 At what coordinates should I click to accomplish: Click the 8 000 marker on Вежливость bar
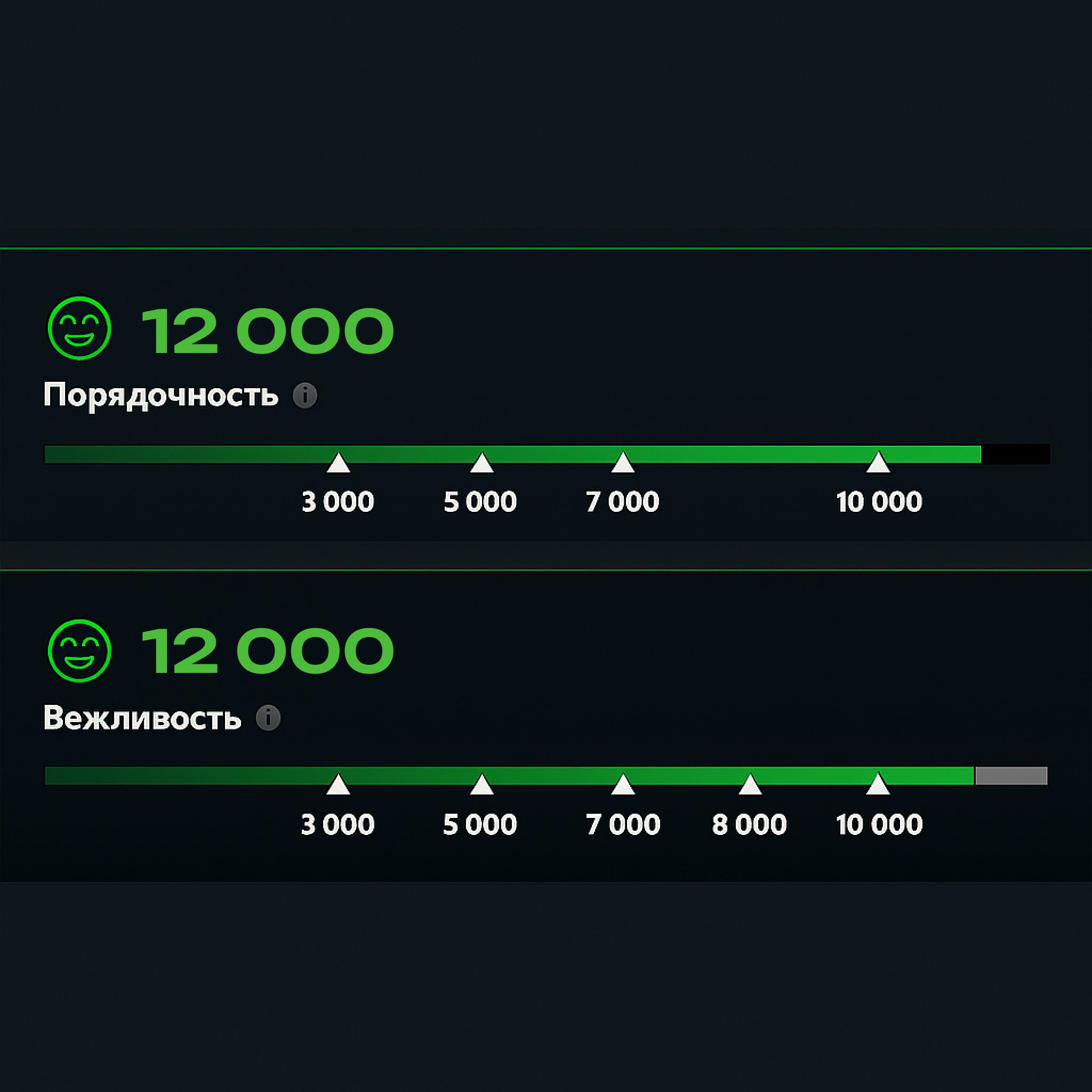pyautogui.click(x=750, y=784)
